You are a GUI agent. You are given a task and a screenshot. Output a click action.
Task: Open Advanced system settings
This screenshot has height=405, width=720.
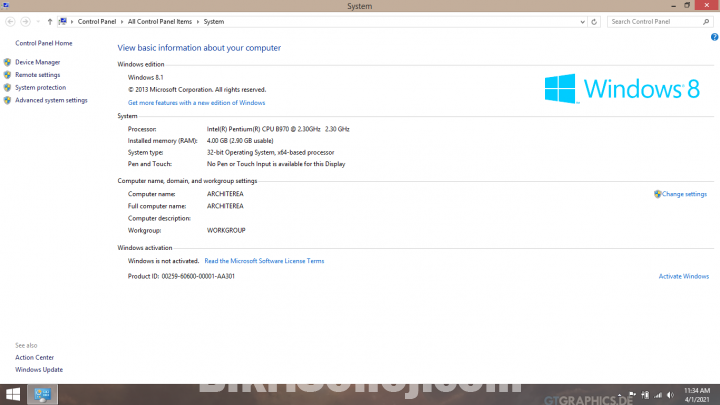51,100
